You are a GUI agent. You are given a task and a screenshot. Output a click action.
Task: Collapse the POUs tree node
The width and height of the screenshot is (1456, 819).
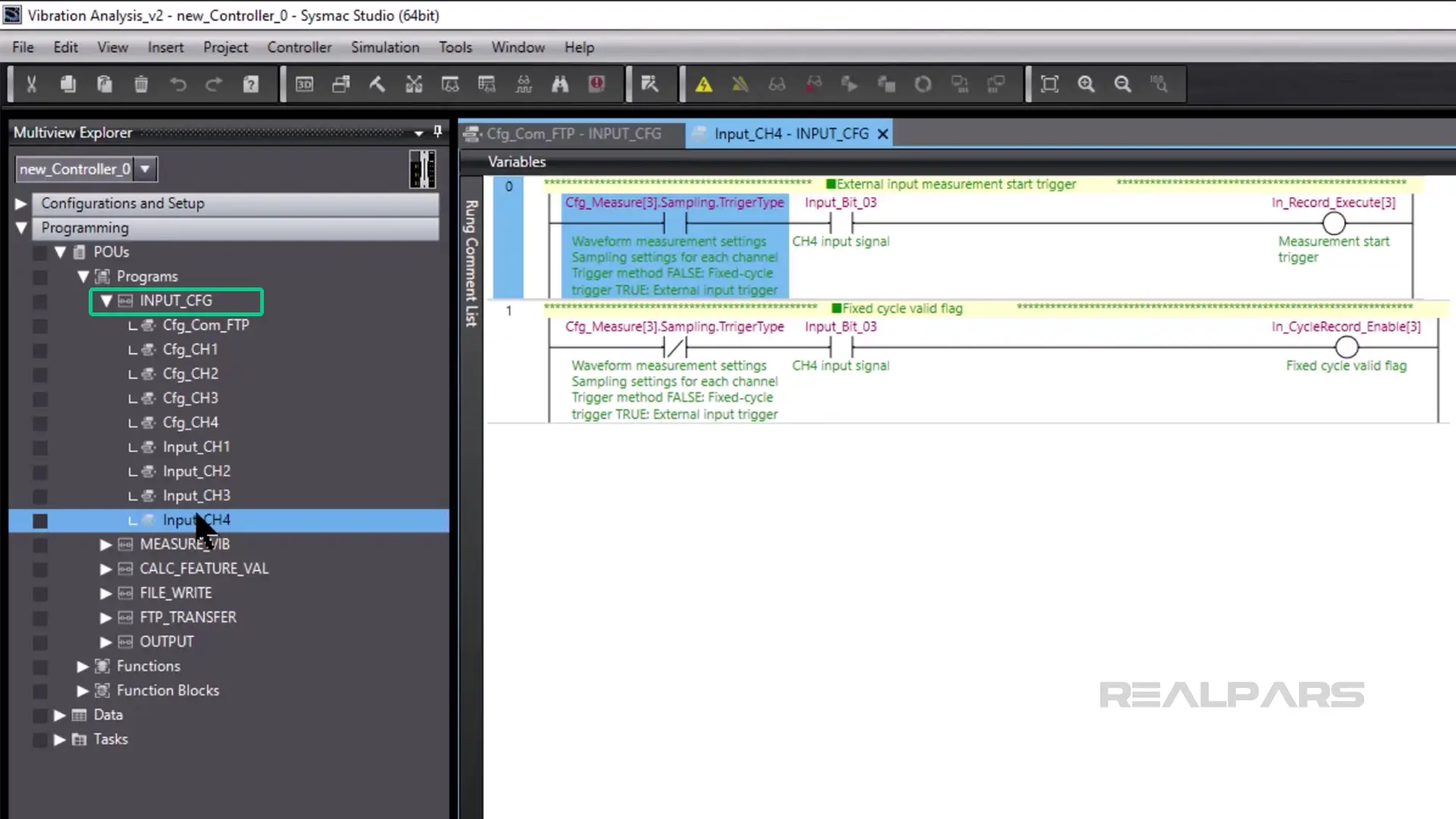60,252
